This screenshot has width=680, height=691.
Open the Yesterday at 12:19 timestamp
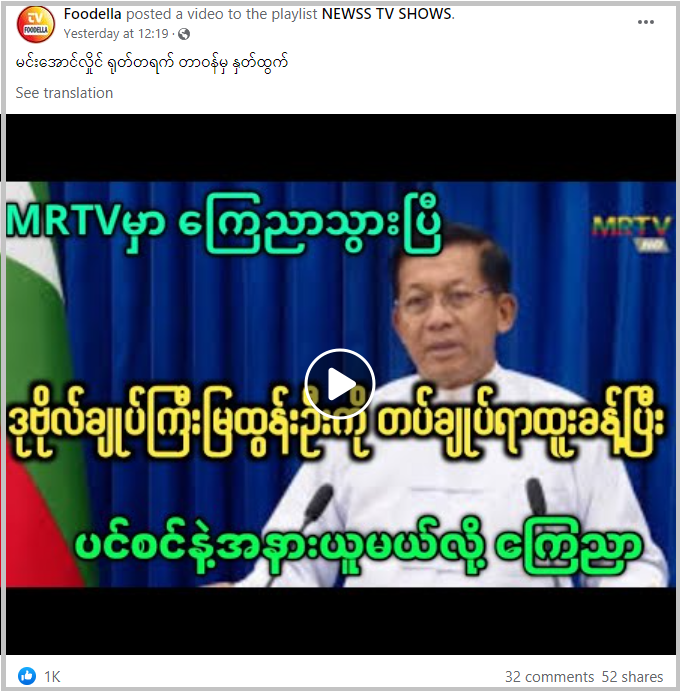coord(116,34)
